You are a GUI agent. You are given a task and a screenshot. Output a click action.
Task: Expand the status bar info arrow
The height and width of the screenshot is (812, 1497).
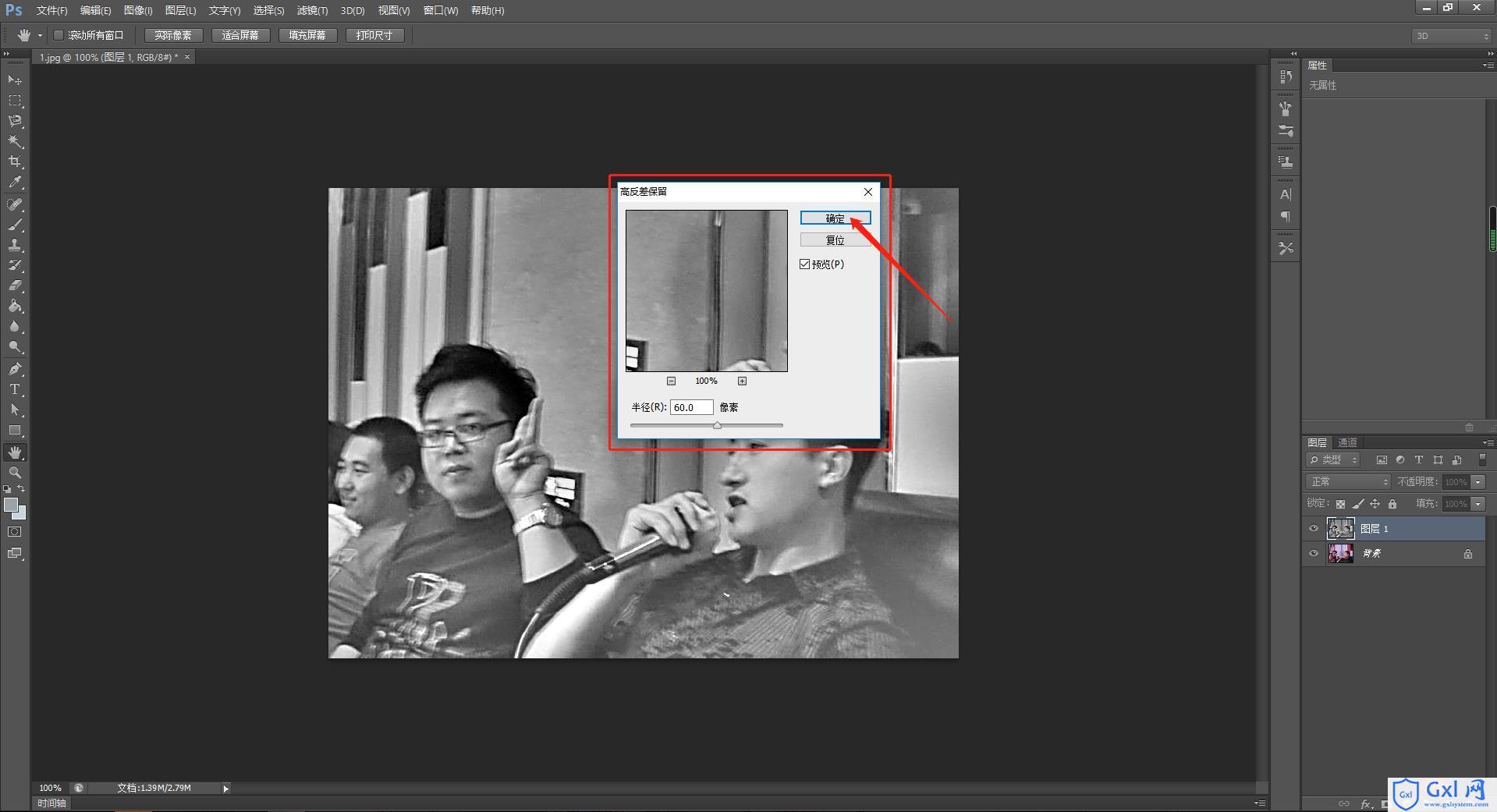click(226, 789)
